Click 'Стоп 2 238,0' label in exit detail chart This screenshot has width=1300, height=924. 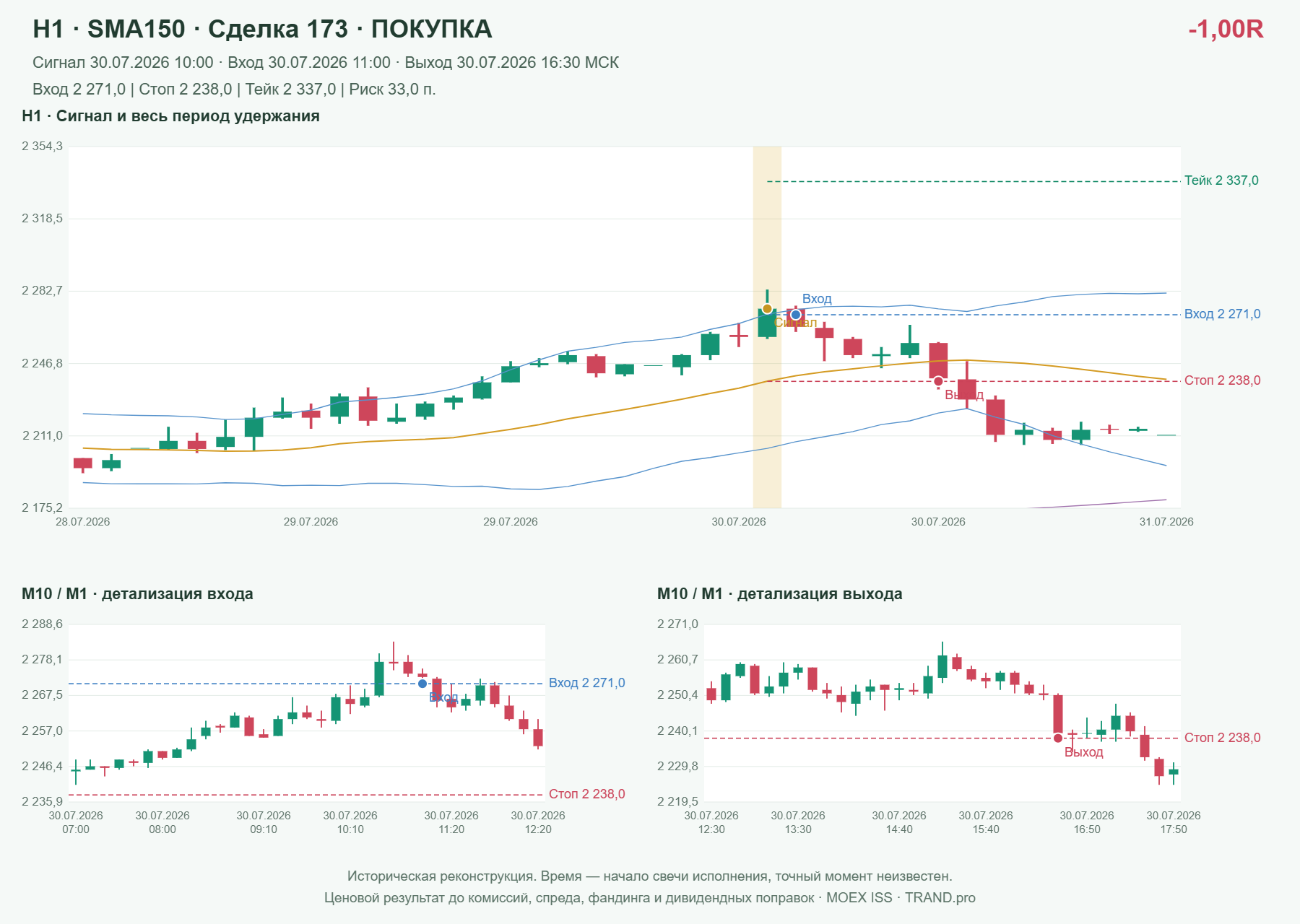point(1222,738)
